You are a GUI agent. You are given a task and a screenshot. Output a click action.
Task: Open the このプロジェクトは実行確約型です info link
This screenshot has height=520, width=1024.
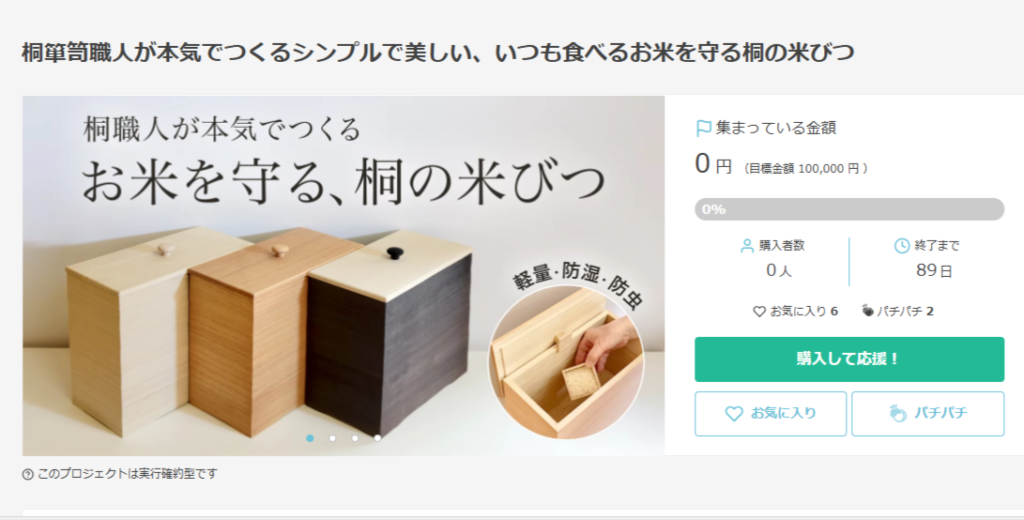(x=127, y=474)
